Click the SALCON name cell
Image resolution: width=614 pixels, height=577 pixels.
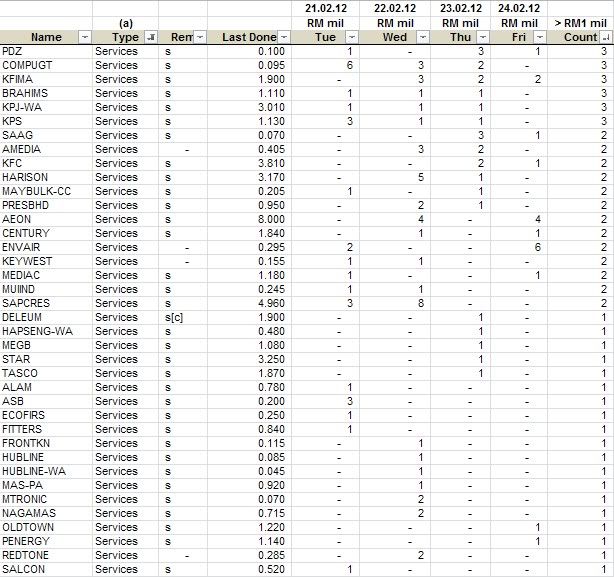coord(46,569)
